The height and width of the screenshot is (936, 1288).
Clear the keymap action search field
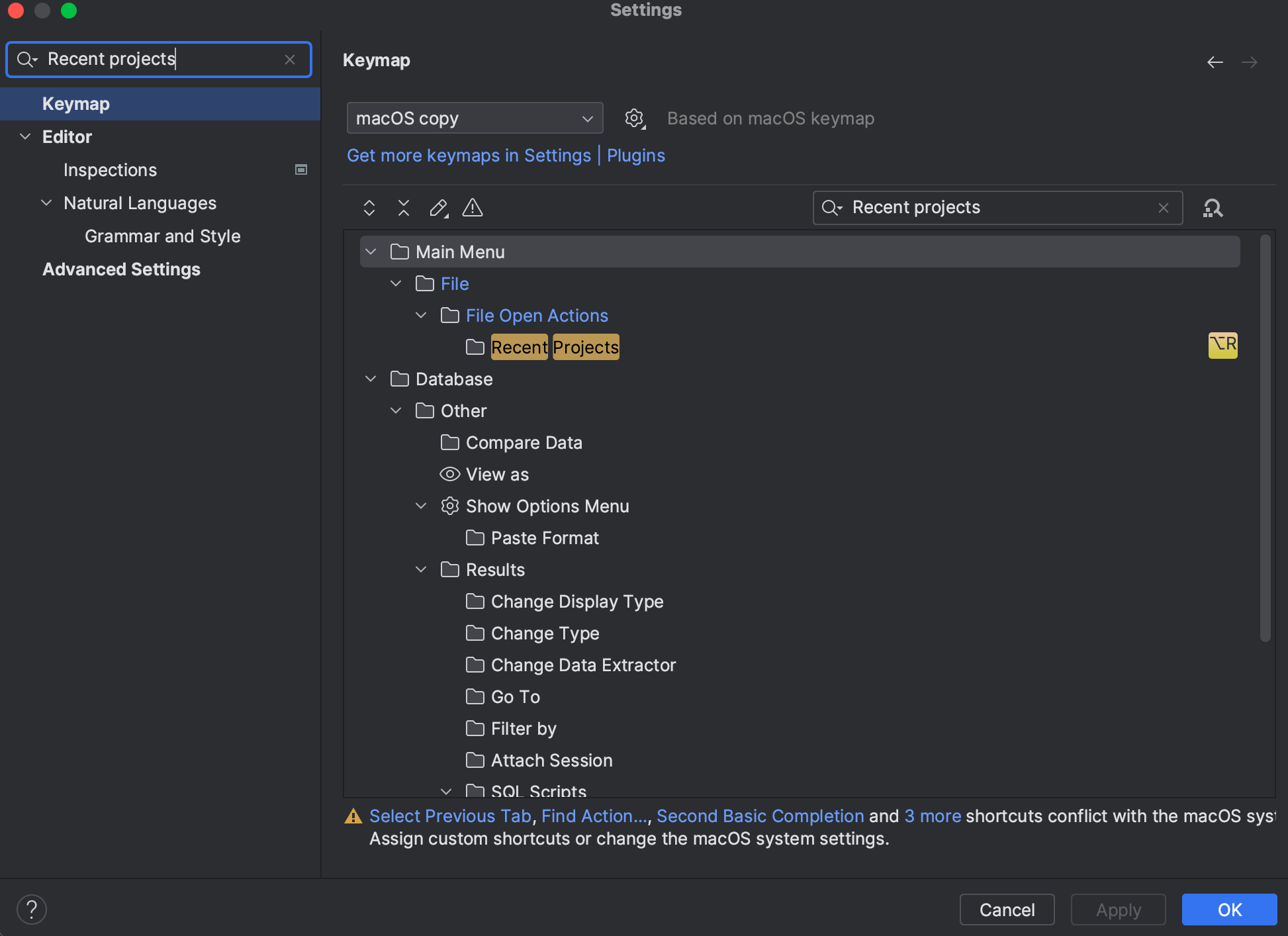[x=1164, y=208]
